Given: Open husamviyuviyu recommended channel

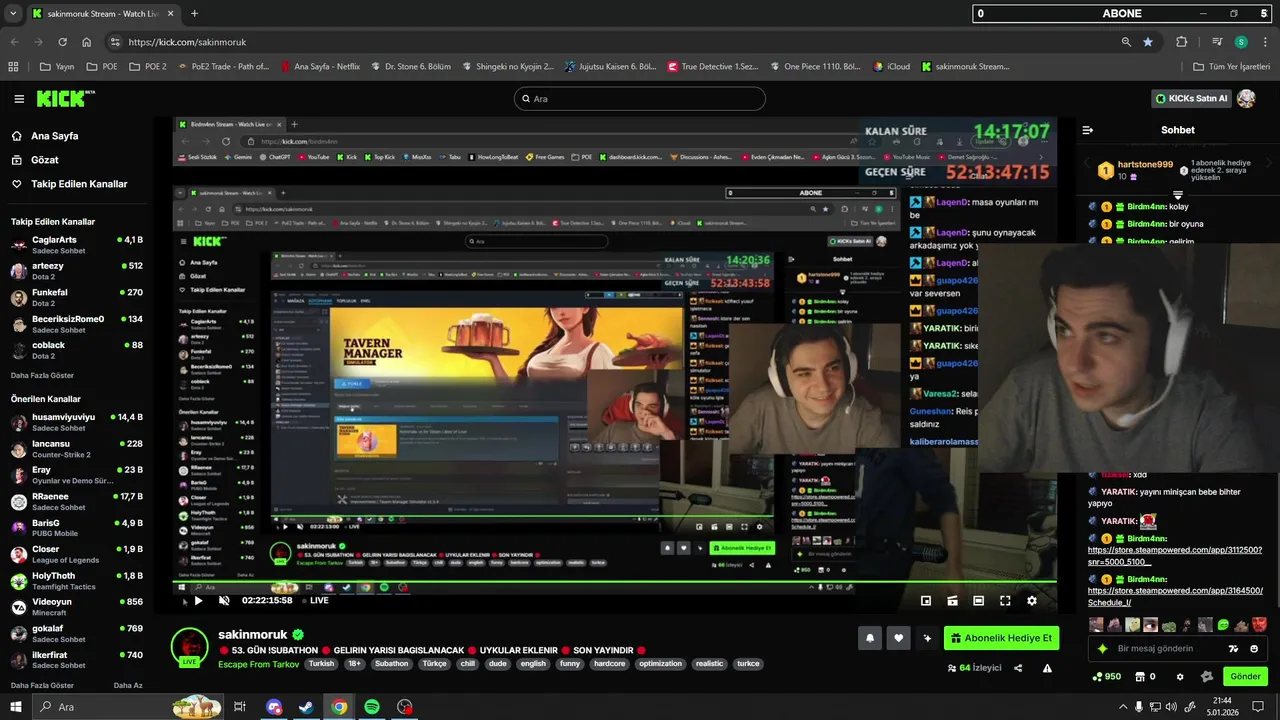Looking at the screenshot, I should [x=78, y=422].
